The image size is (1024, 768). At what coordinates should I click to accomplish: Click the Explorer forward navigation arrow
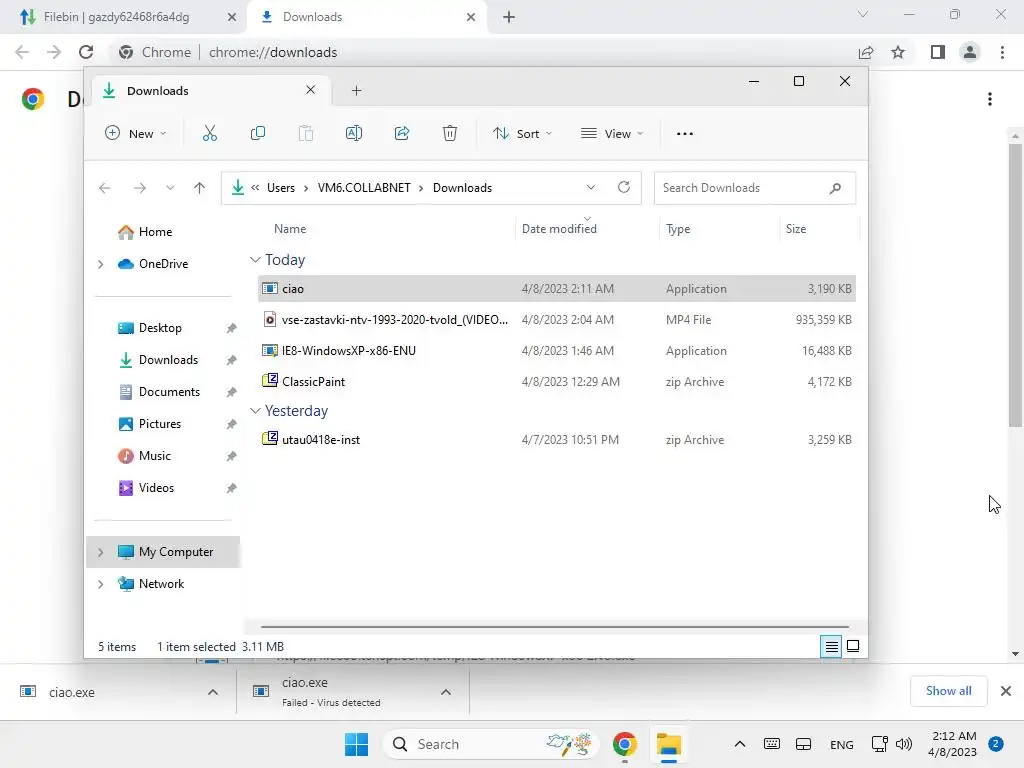tap(140, 188)
